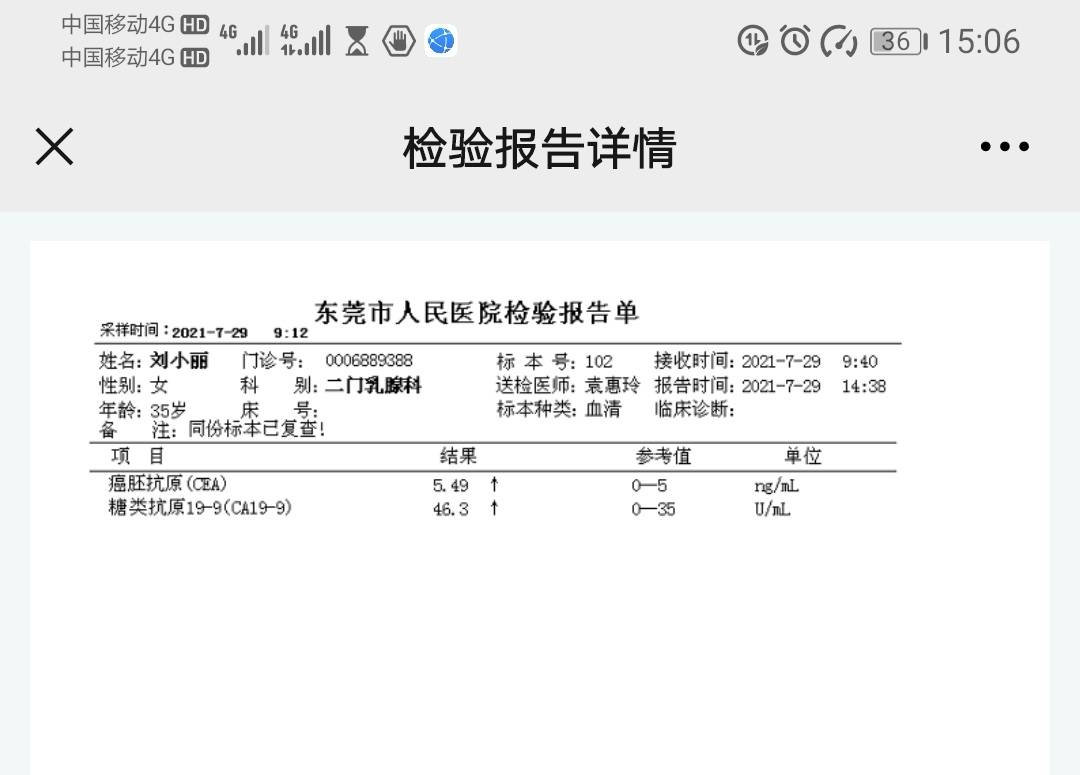
Task: Tap the 36 percent battery indicator
Action: [x=897, y=41]
